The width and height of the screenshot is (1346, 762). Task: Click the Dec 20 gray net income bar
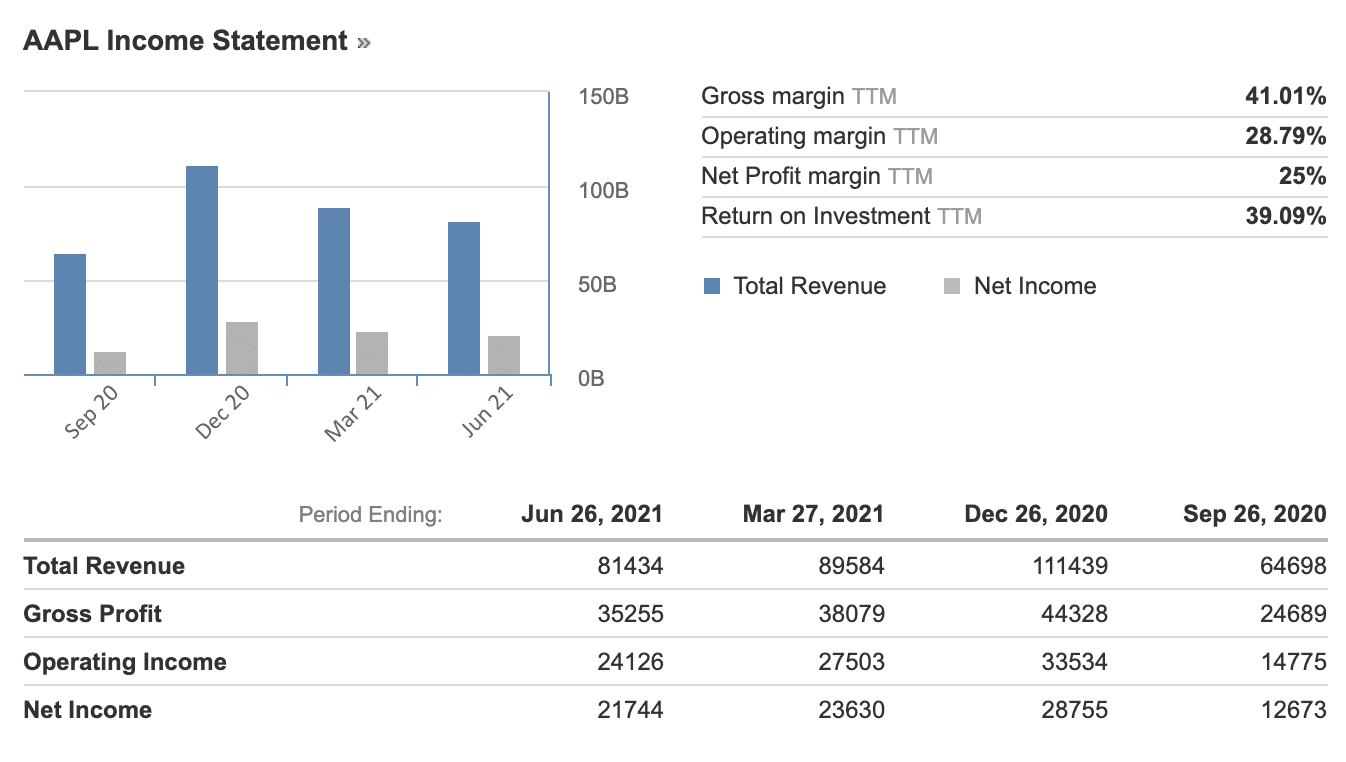(x=242, y=348)
